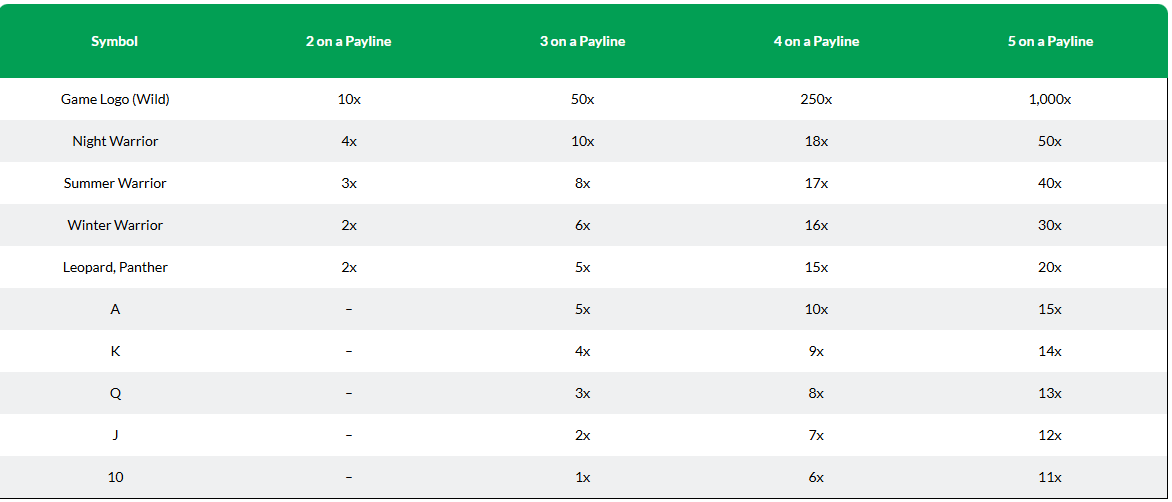Select the '4 on a Payline' header
The width and height of the screenshot is (1172, 502).
tap(816, 42)
